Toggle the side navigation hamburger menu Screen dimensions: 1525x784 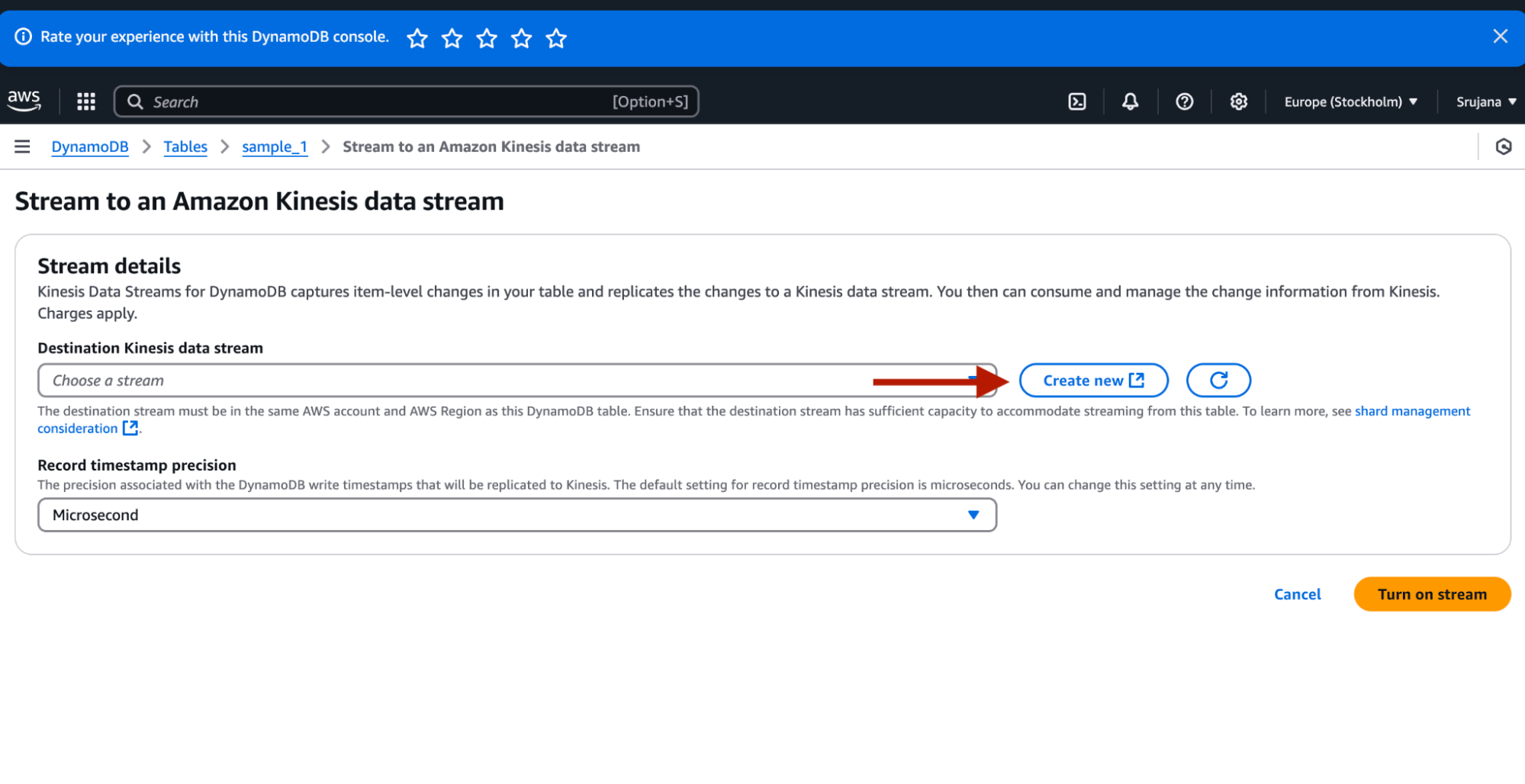tap(22, 146)
